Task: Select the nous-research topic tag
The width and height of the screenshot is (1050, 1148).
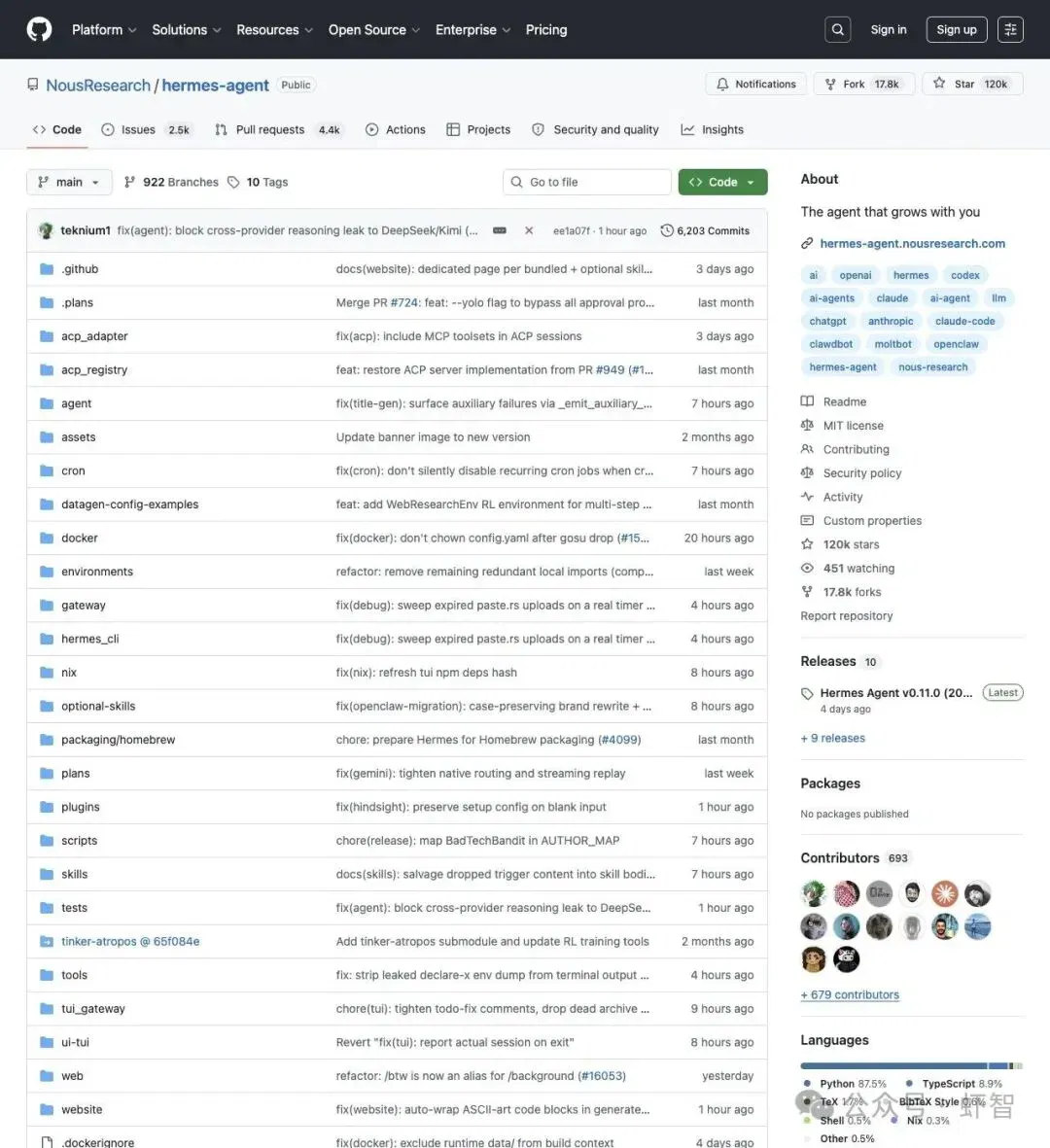Action: (932, 366)
